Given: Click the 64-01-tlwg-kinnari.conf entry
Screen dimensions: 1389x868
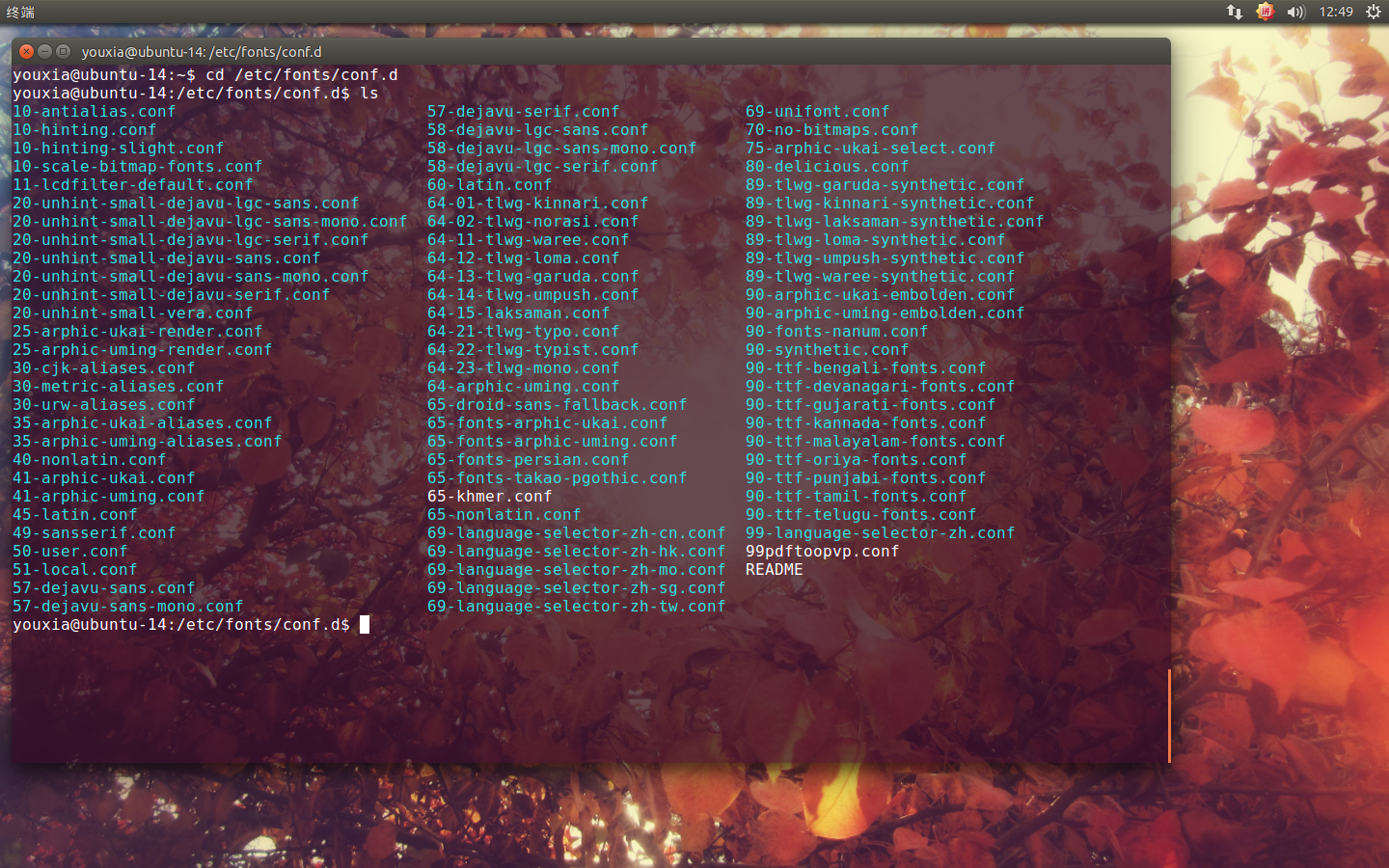Looking at the screenshot, I should [538, 203].
